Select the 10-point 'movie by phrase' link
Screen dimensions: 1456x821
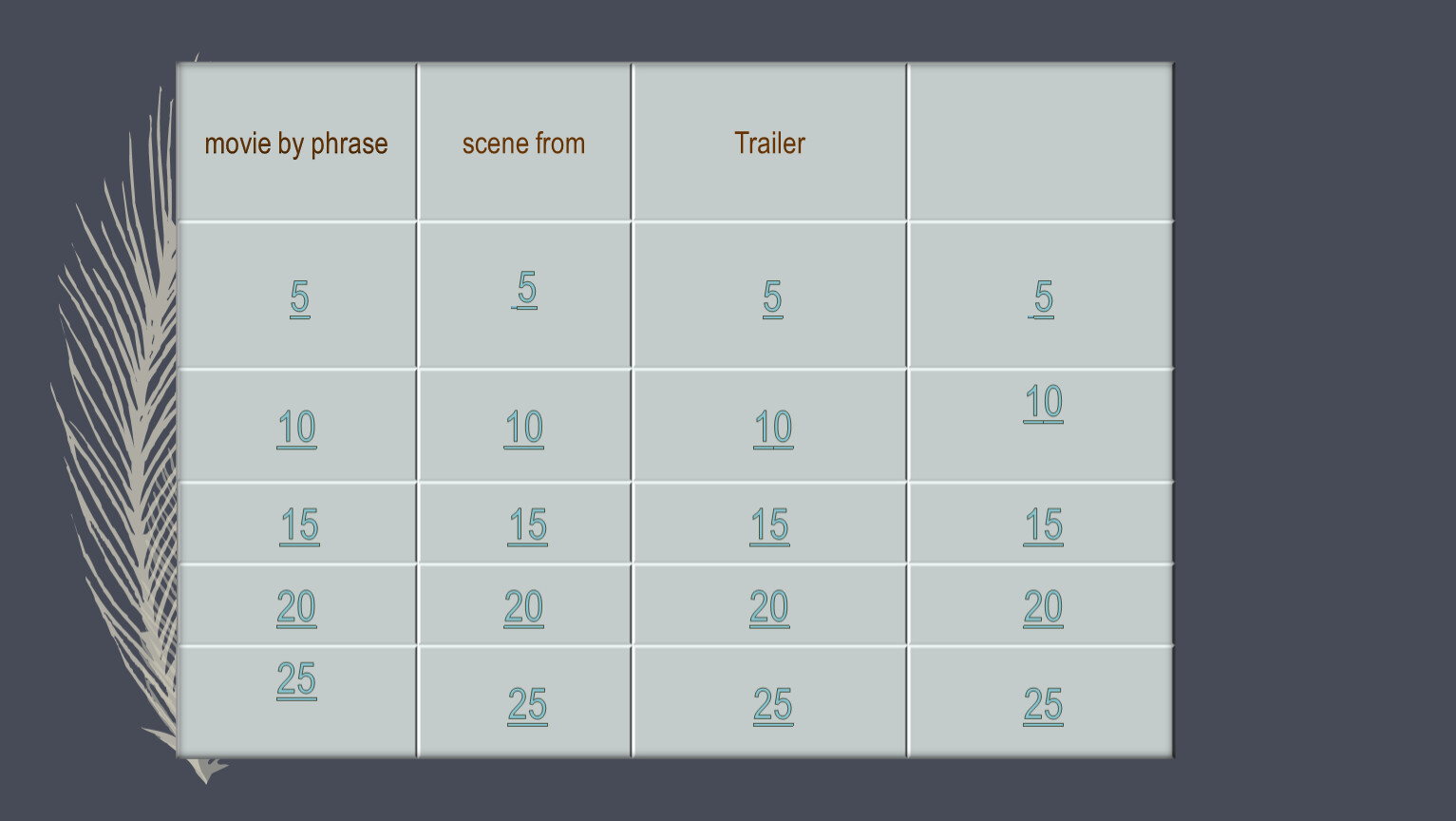pos(296,428)
